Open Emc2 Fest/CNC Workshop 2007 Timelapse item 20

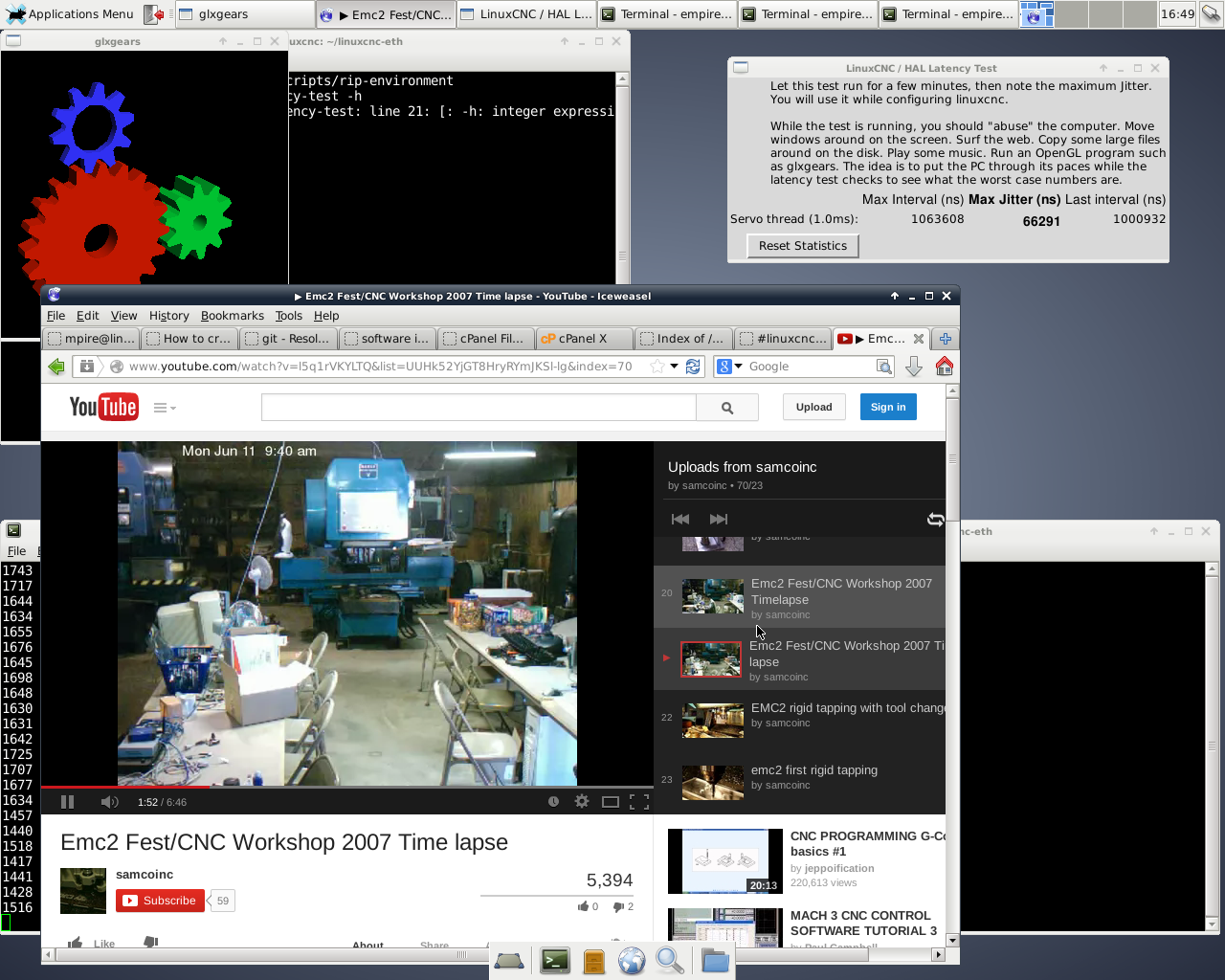(799, 598)
